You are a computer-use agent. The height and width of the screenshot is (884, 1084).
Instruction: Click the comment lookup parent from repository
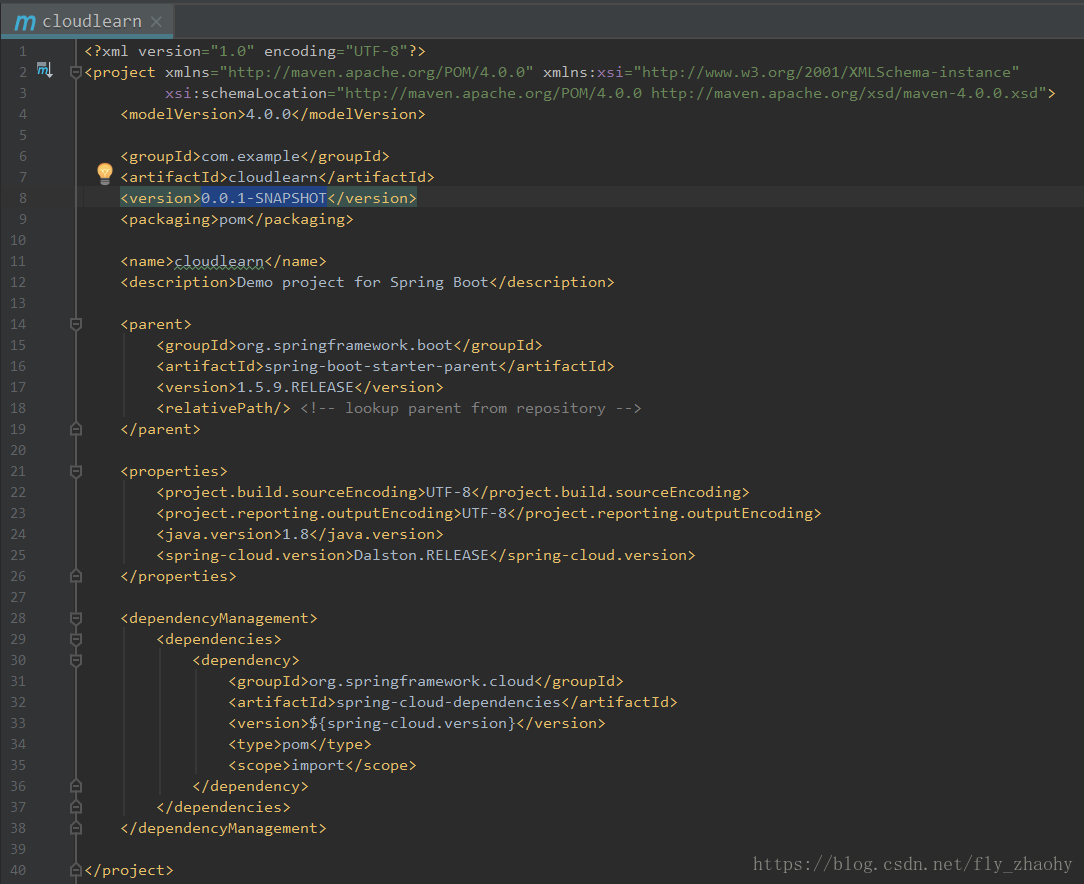pos(471,408)
